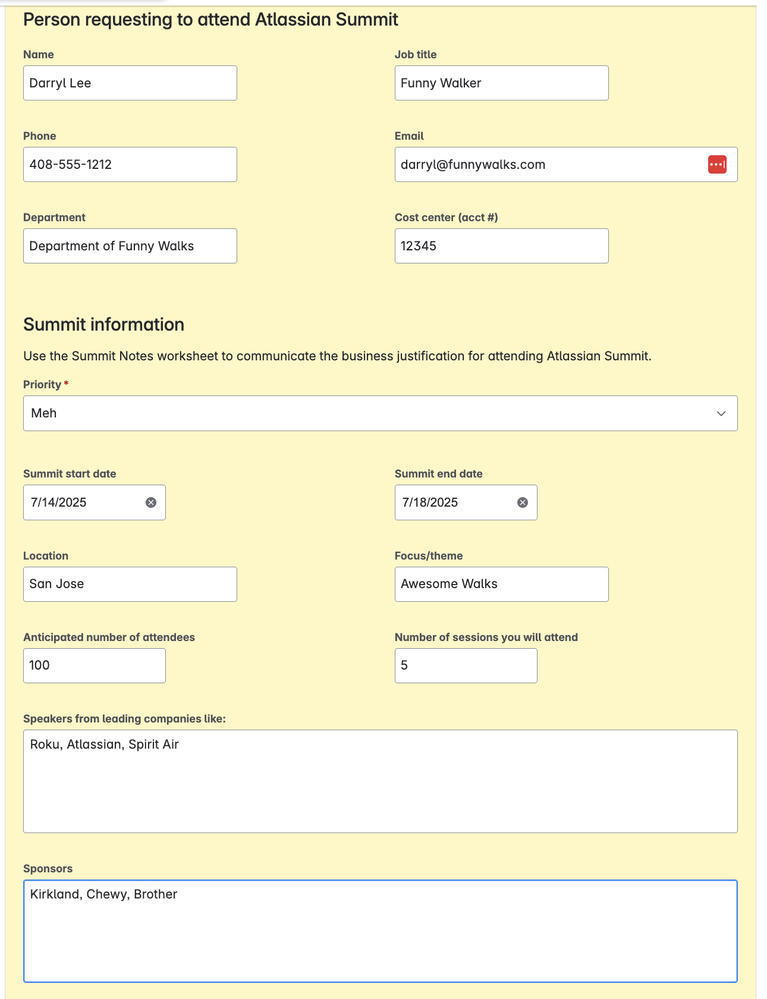Click the Job title field with Funny Walker

click(501, 83)
